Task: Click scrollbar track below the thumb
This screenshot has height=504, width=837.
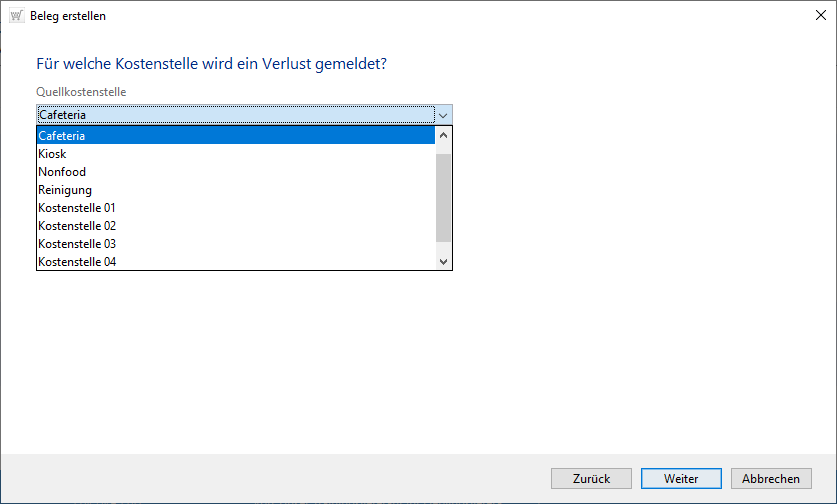Action: pyautogui.click(x=444, y=248)
